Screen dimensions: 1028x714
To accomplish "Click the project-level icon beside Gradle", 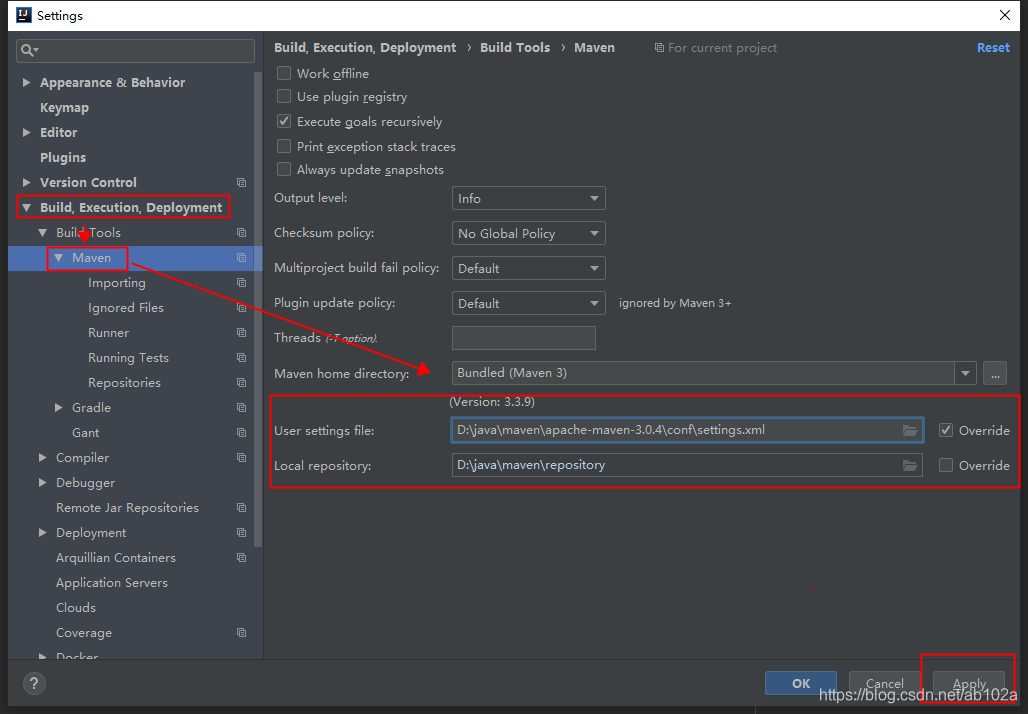I will [241, 407].
